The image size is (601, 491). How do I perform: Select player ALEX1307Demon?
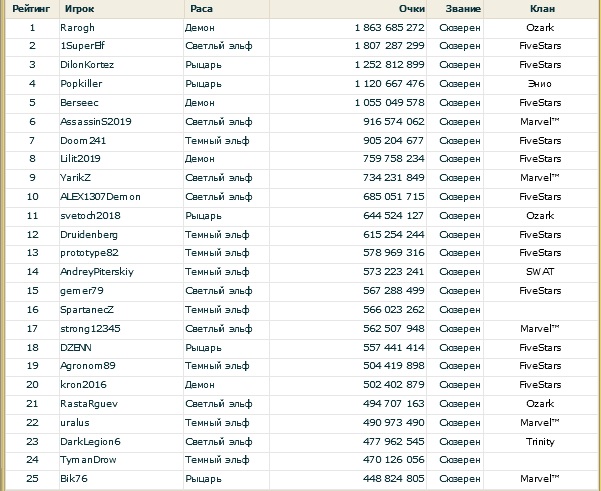tap(100, 197)
